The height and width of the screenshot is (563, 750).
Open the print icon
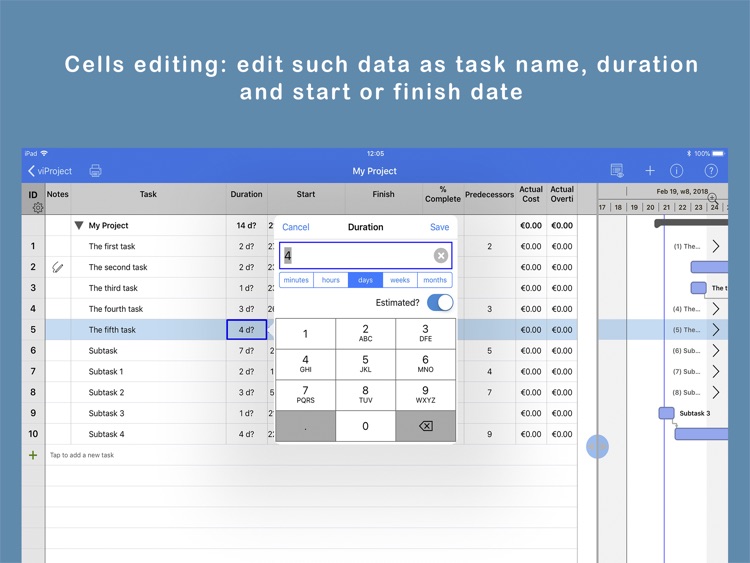95,171
